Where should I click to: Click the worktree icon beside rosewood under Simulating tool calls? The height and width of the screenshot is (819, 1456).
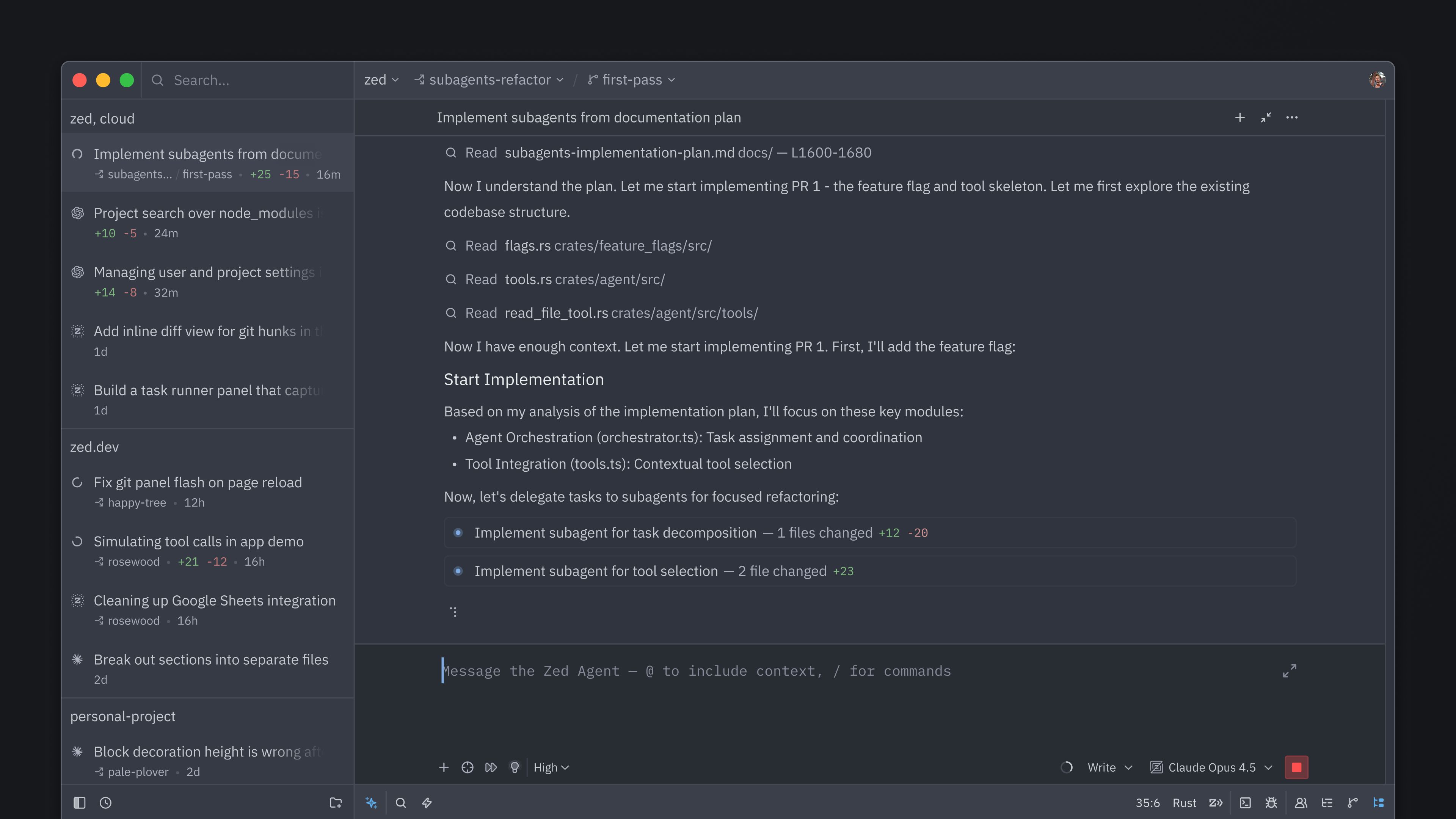coord(99,561)
